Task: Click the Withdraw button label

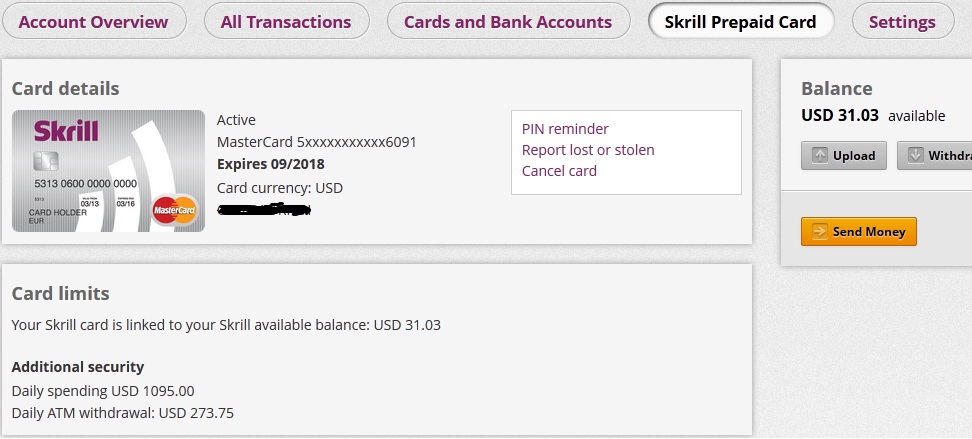Action: click(950, 155)
